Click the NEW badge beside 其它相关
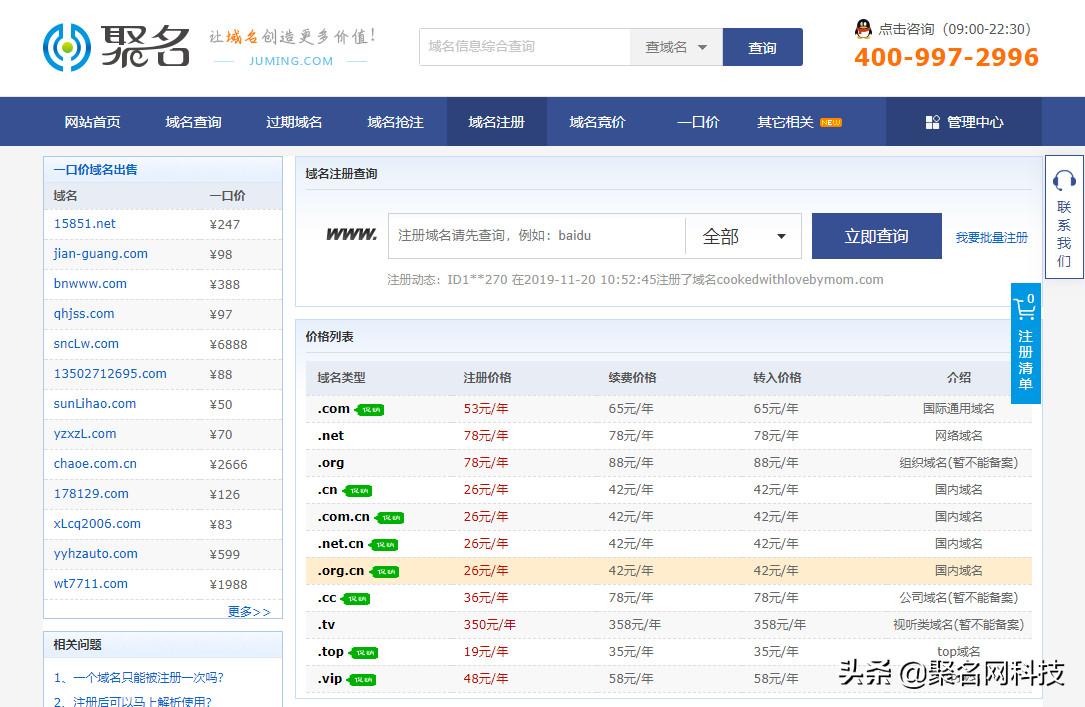Viewport: 1085px width, 707px height. tap(830, 123)
